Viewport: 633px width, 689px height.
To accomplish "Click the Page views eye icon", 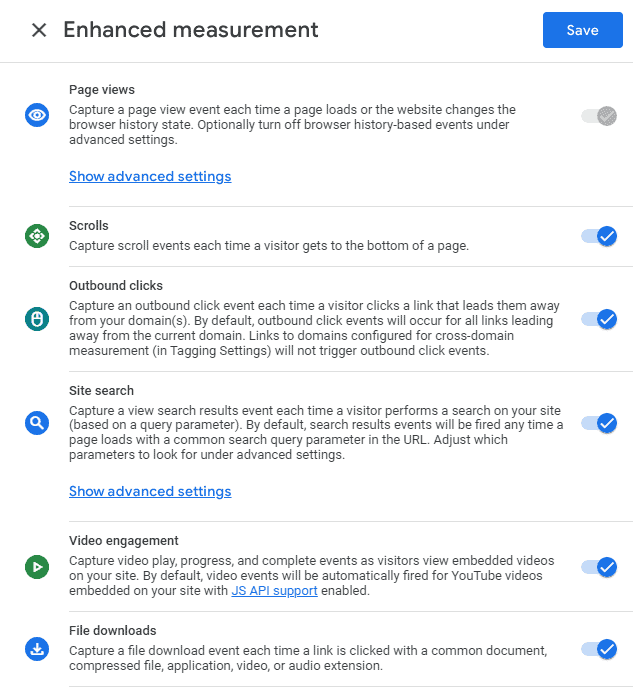I will tap(37, 115).
